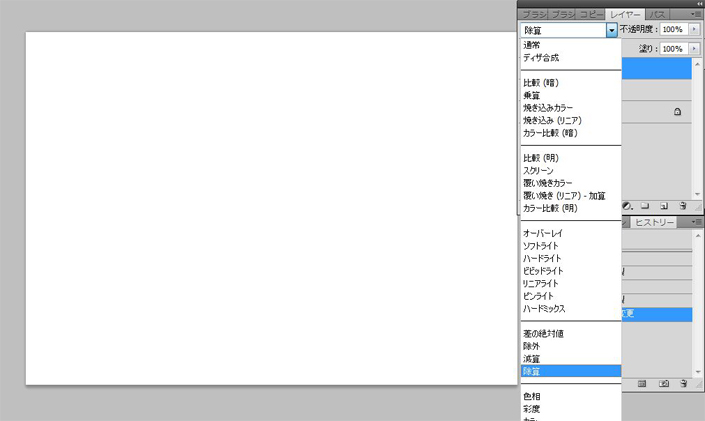Select the highlighted top layer row
This screenshot has width=705, height=421.
pyautogui.click(x=657, y=69)
